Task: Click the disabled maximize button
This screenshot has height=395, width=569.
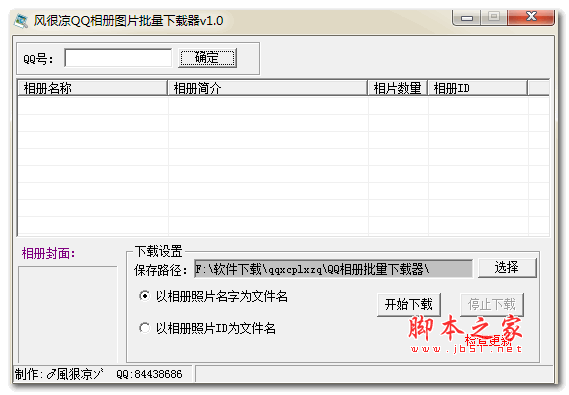Action: 494,17
